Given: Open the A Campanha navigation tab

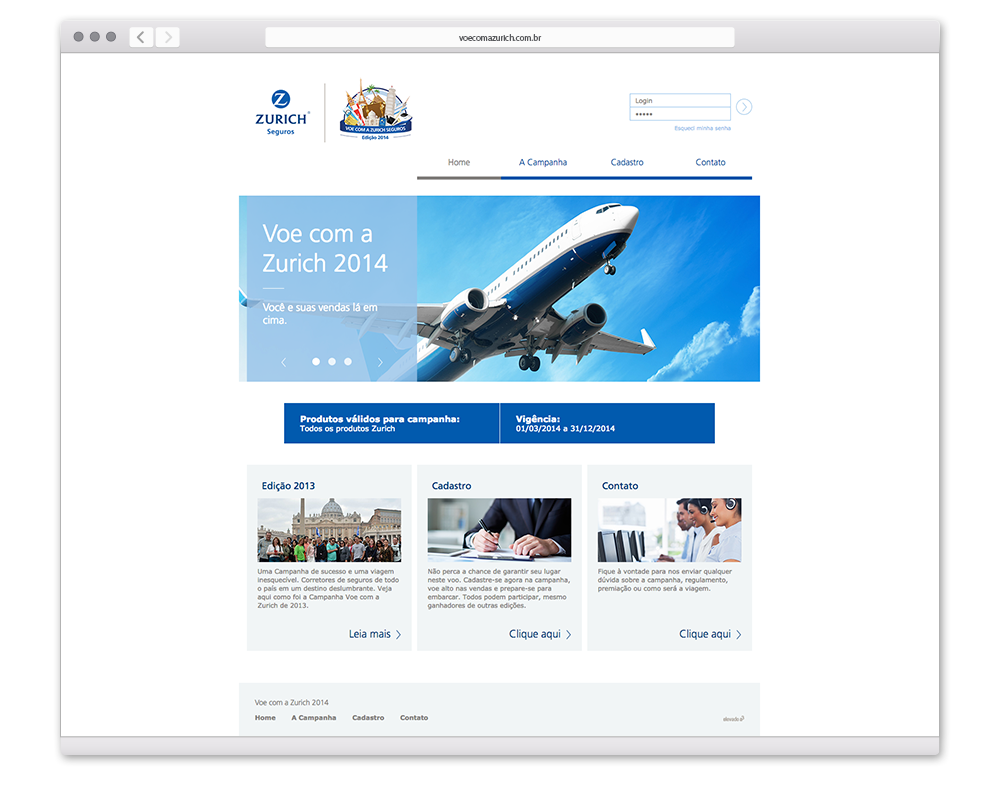Looking at the screenshot, I should click(x=543, y=162).
